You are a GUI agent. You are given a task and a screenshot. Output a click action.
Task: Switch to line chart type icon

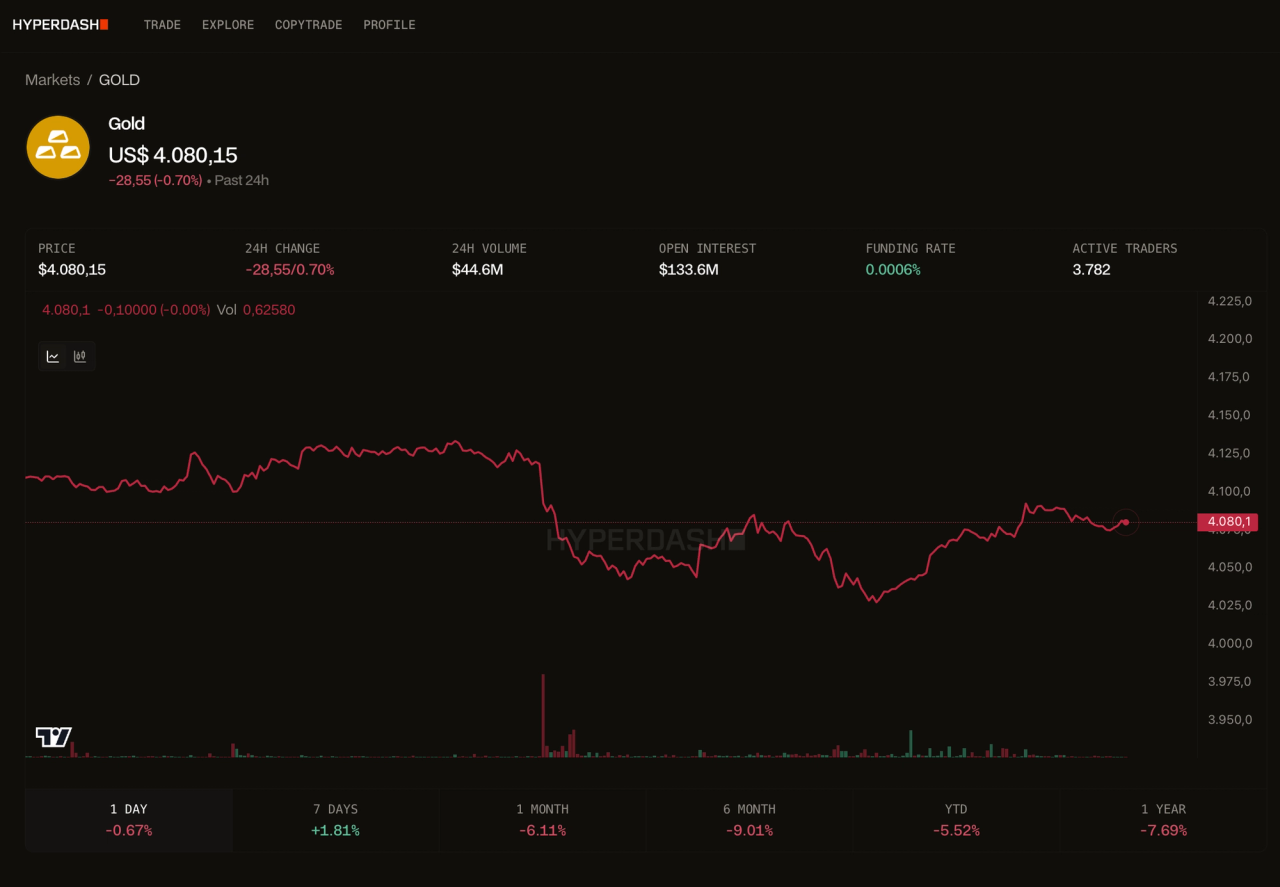(x=53, y=356)
